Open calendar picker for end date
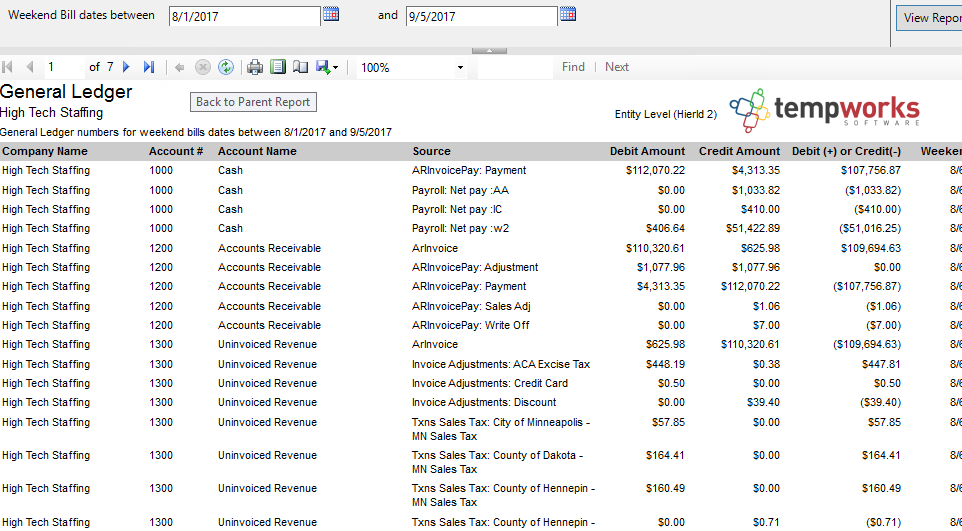This screenshot has width=962, height=531. (x=568, y=14)
